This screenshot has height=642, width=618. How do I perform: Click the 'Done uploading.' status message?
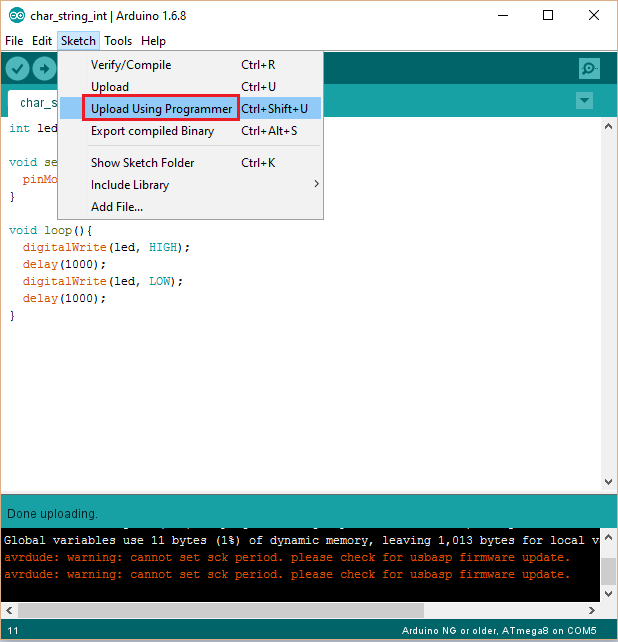click(x=52, y=514)
